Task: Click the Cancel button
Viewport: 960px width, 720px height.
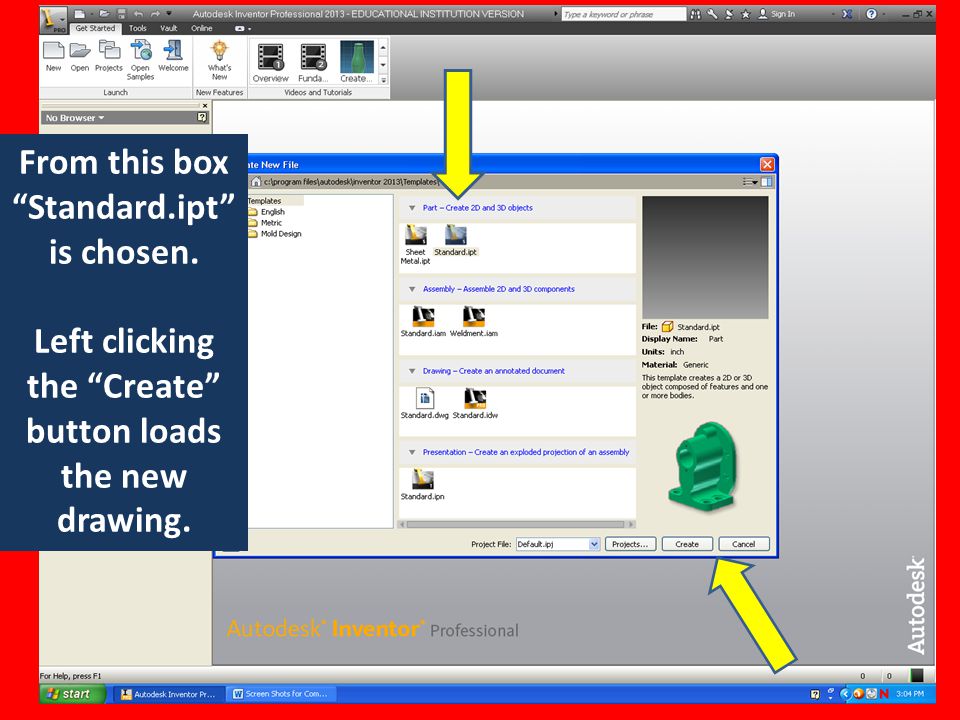Action: pyautogui.click(x=743, y=544)
